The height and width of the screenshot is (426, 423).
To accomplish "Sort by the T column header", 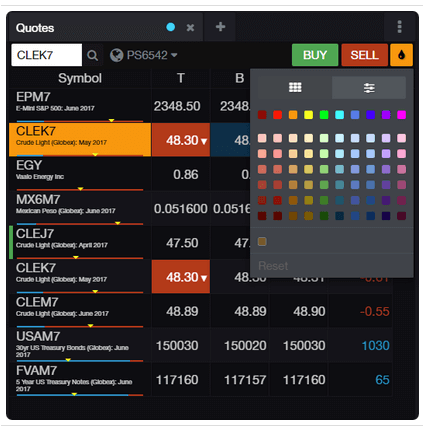I will 181,78.
